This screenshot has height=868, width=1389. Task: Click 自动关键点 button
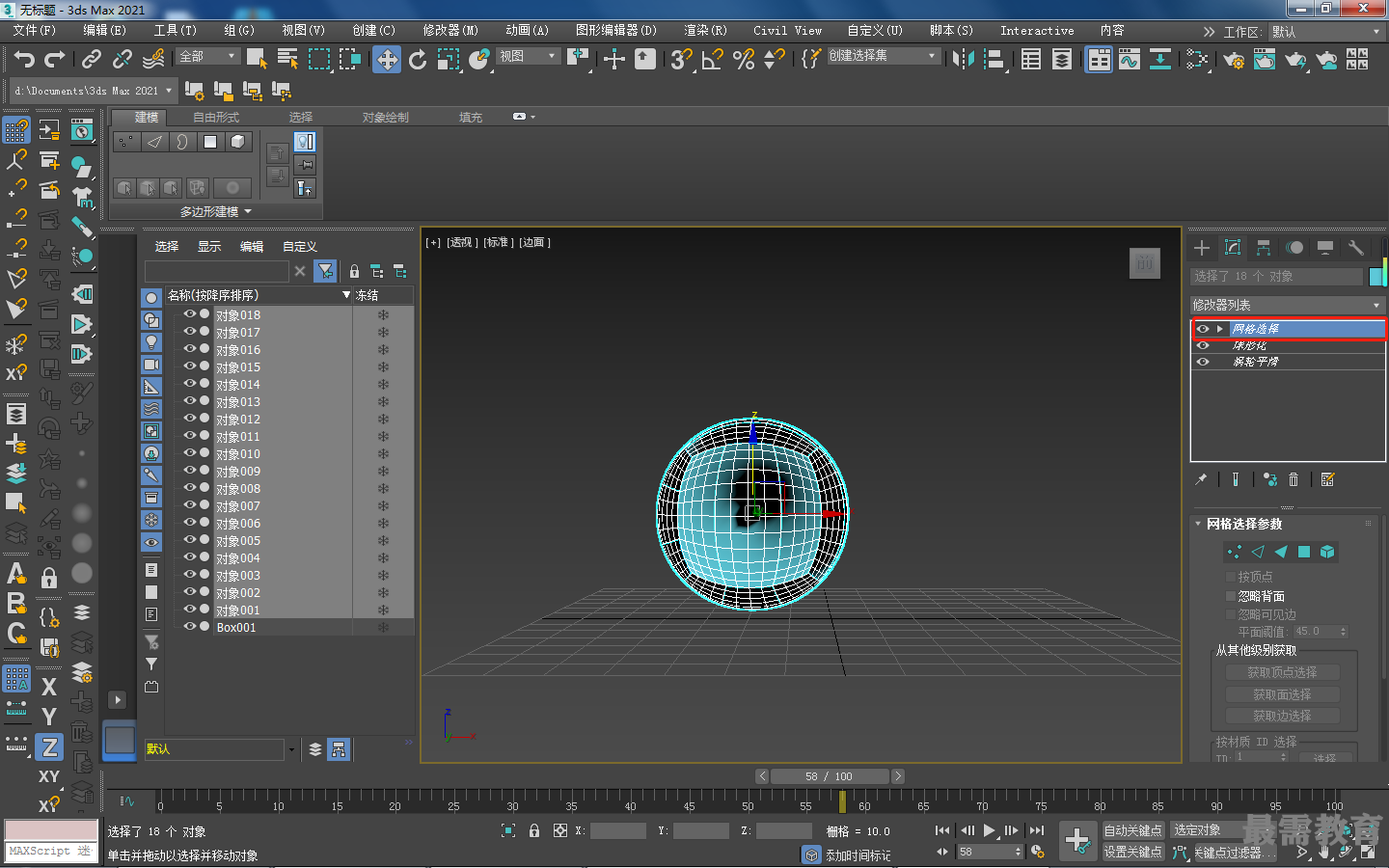tap(1133, 830)
